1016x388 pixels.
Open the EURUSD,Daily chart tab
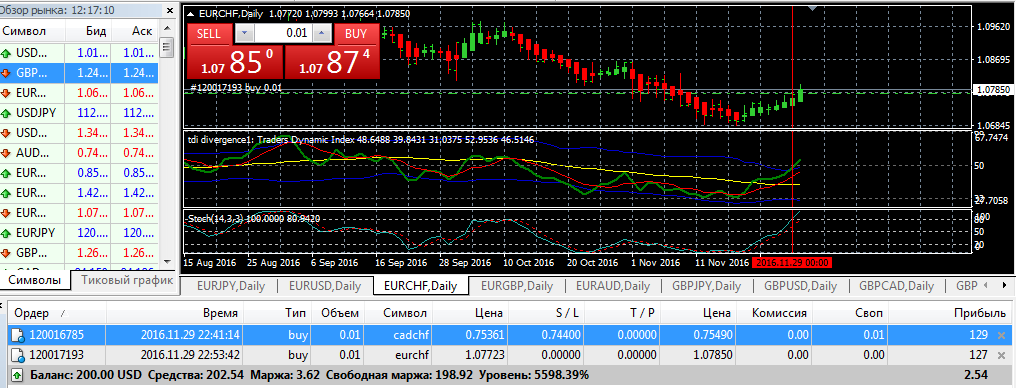[x=325, y=286]
